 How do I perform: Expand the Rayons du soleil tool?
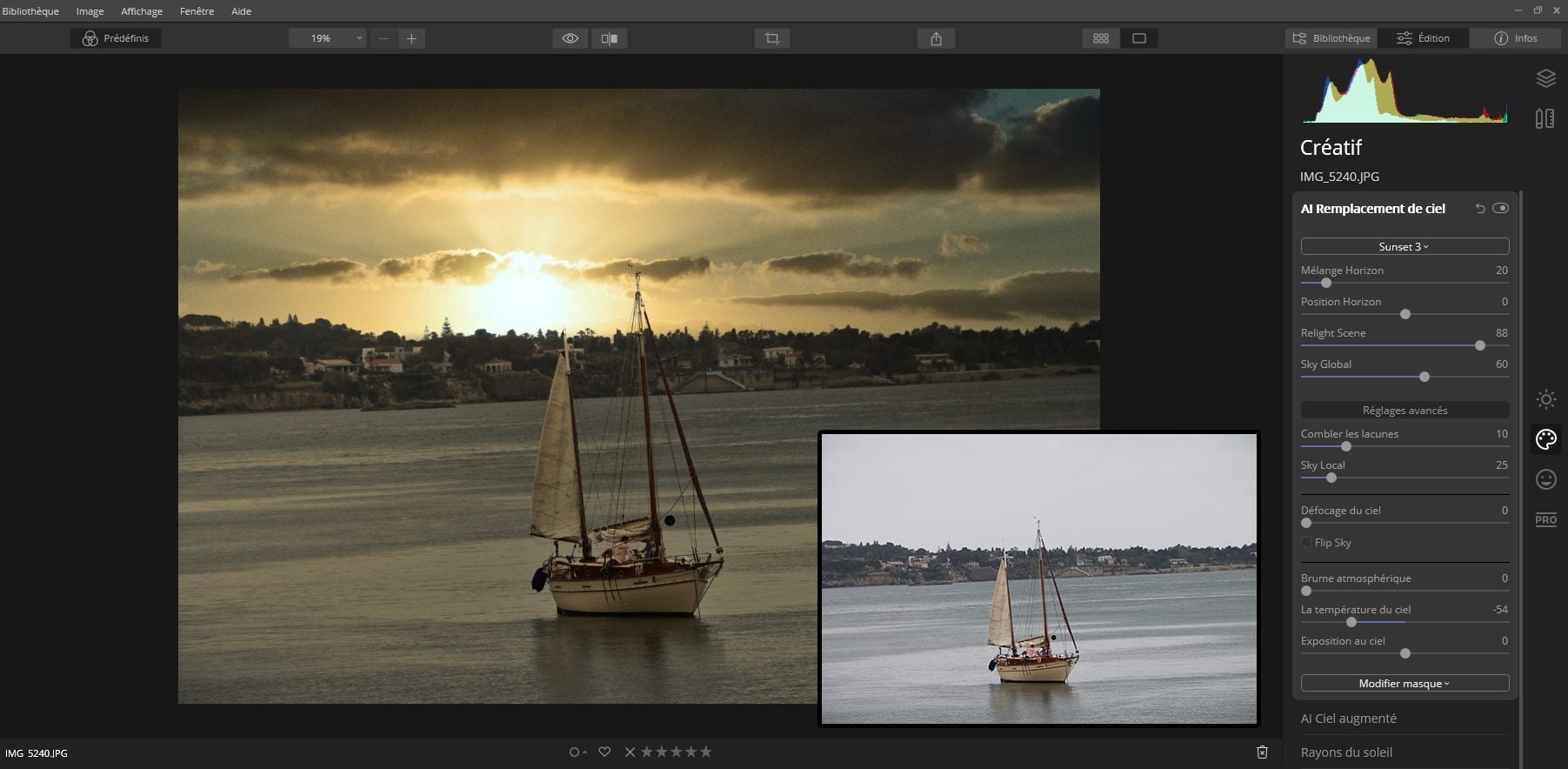[x=1346, y=752]
